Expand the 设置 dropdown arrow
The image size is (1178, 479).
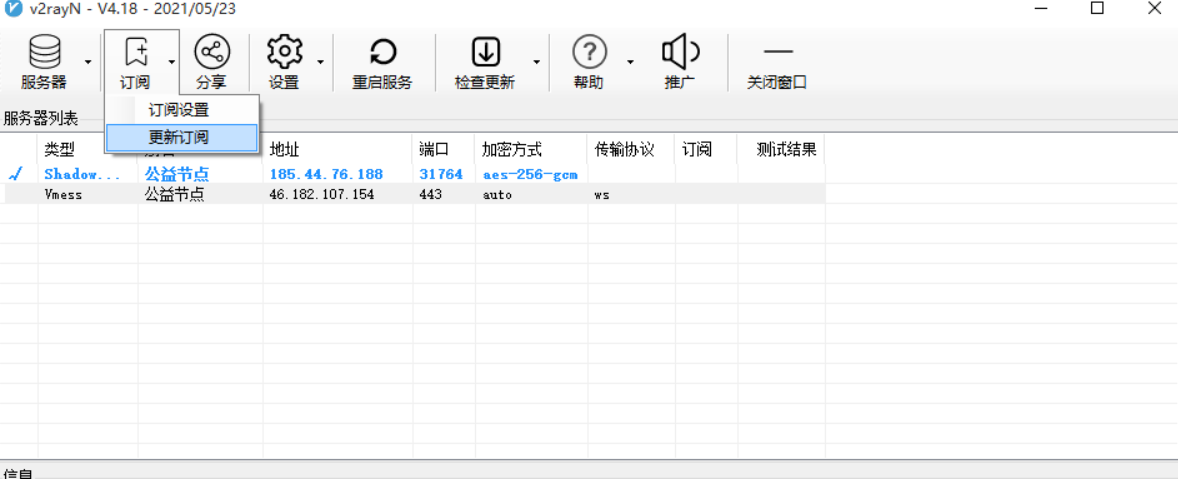[x=321, y=61]
